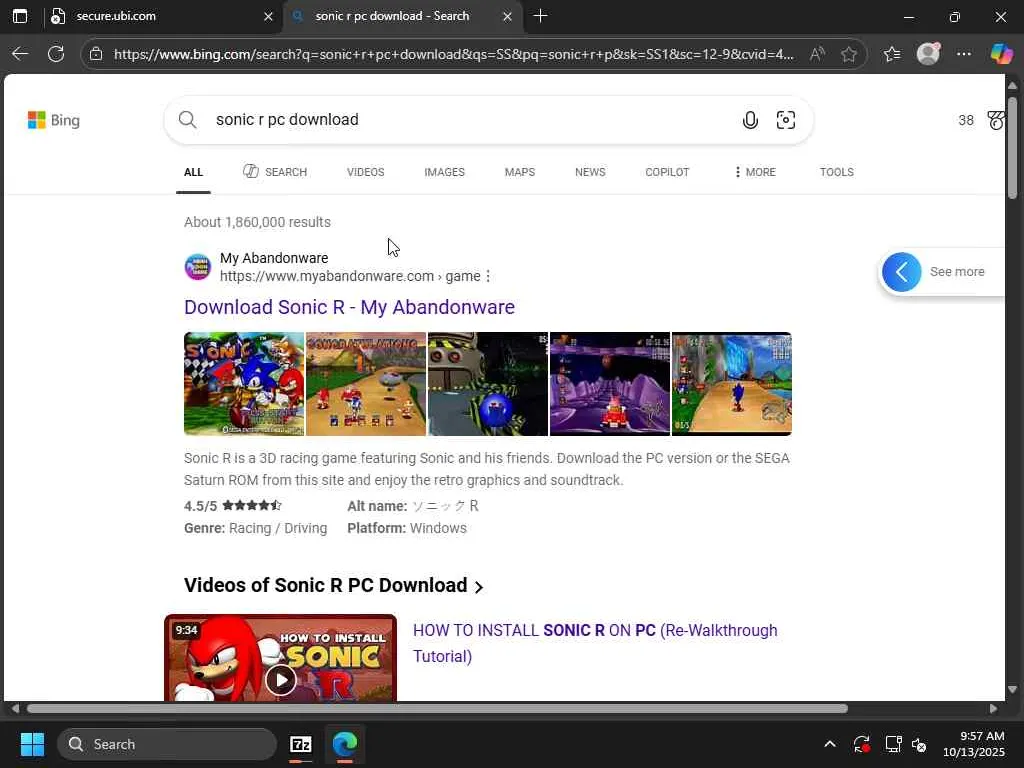Open the Sonic running on path thumbnail
Image resolution: width=1024 pixels, height=768 pixels.
731,384
